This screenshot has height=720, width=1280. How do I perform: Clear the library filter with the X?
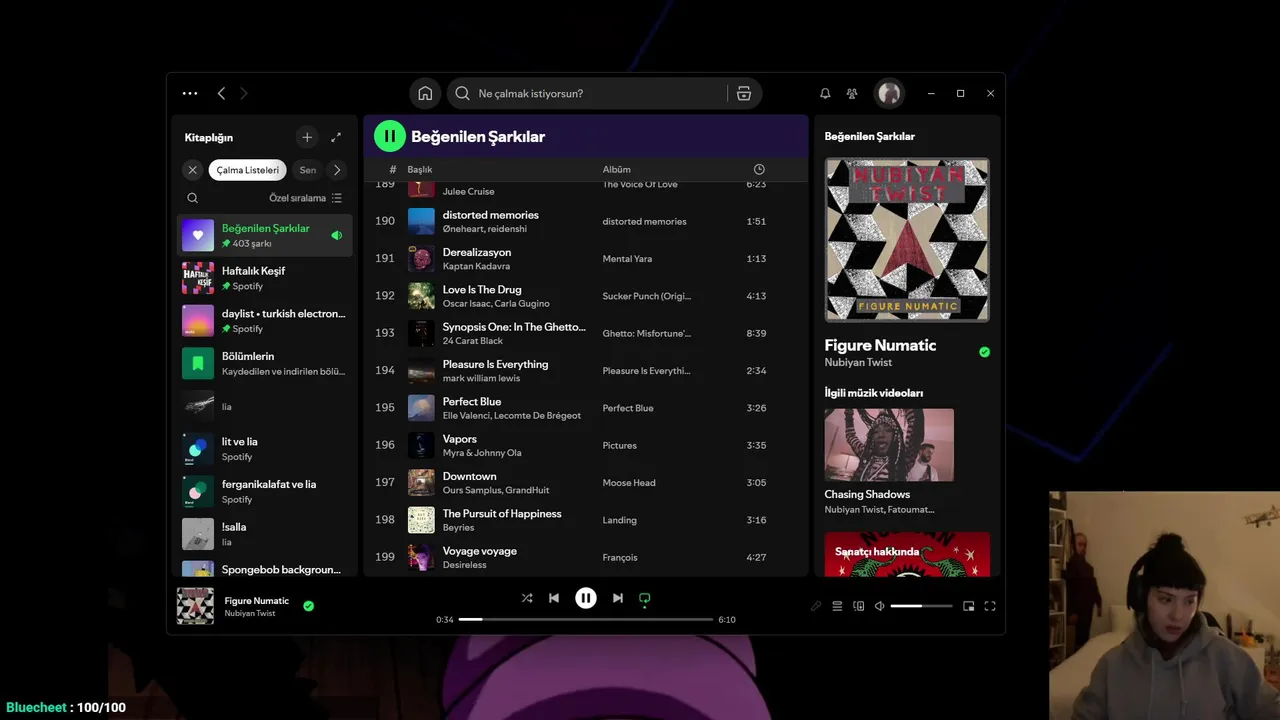click(x=193, y=170)
